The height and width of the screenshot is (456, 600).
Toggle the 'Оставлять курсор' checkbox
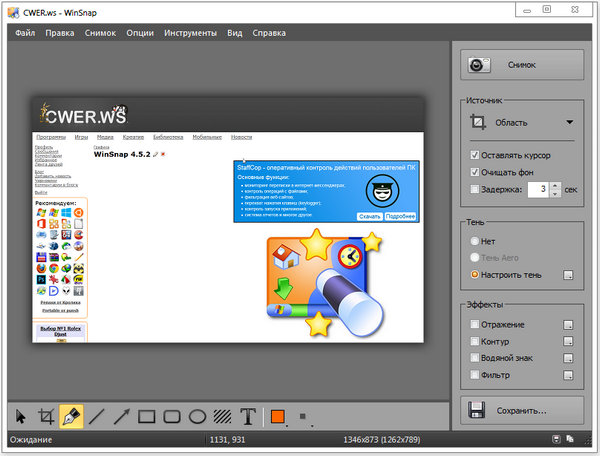click(476, 156)
